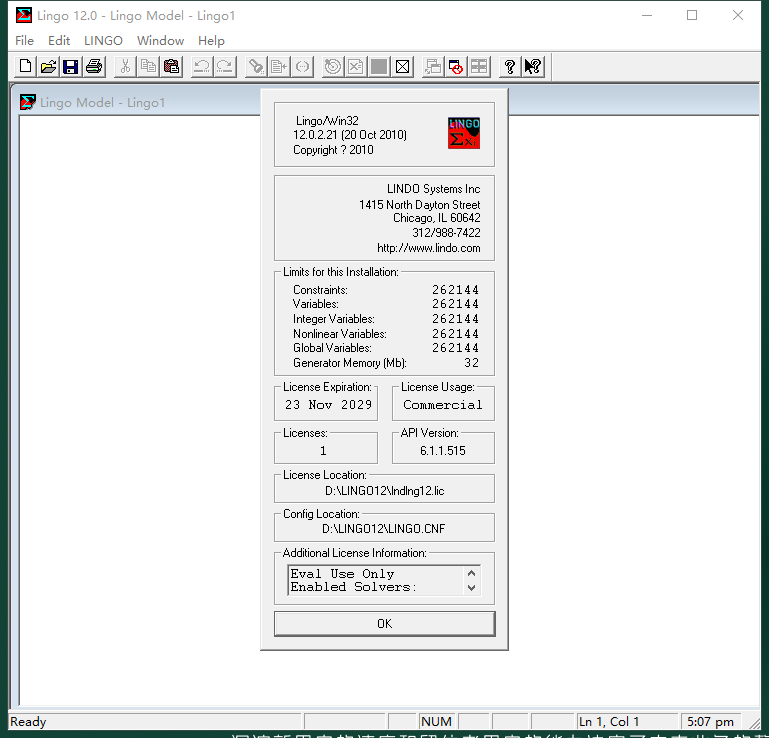Click the NUM indicator in status bar
This screenshot has width=769, height=738.
pos(436,722)
